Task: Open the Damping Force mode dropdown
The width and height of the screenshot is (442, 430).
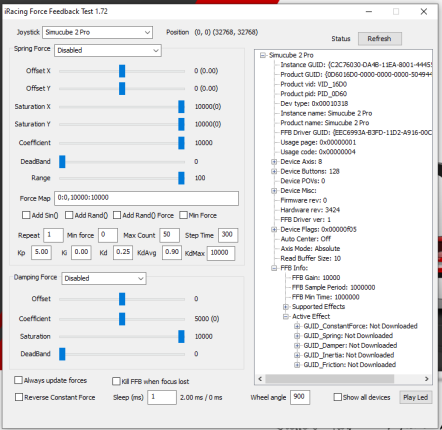Action: [x=104, y=278]
